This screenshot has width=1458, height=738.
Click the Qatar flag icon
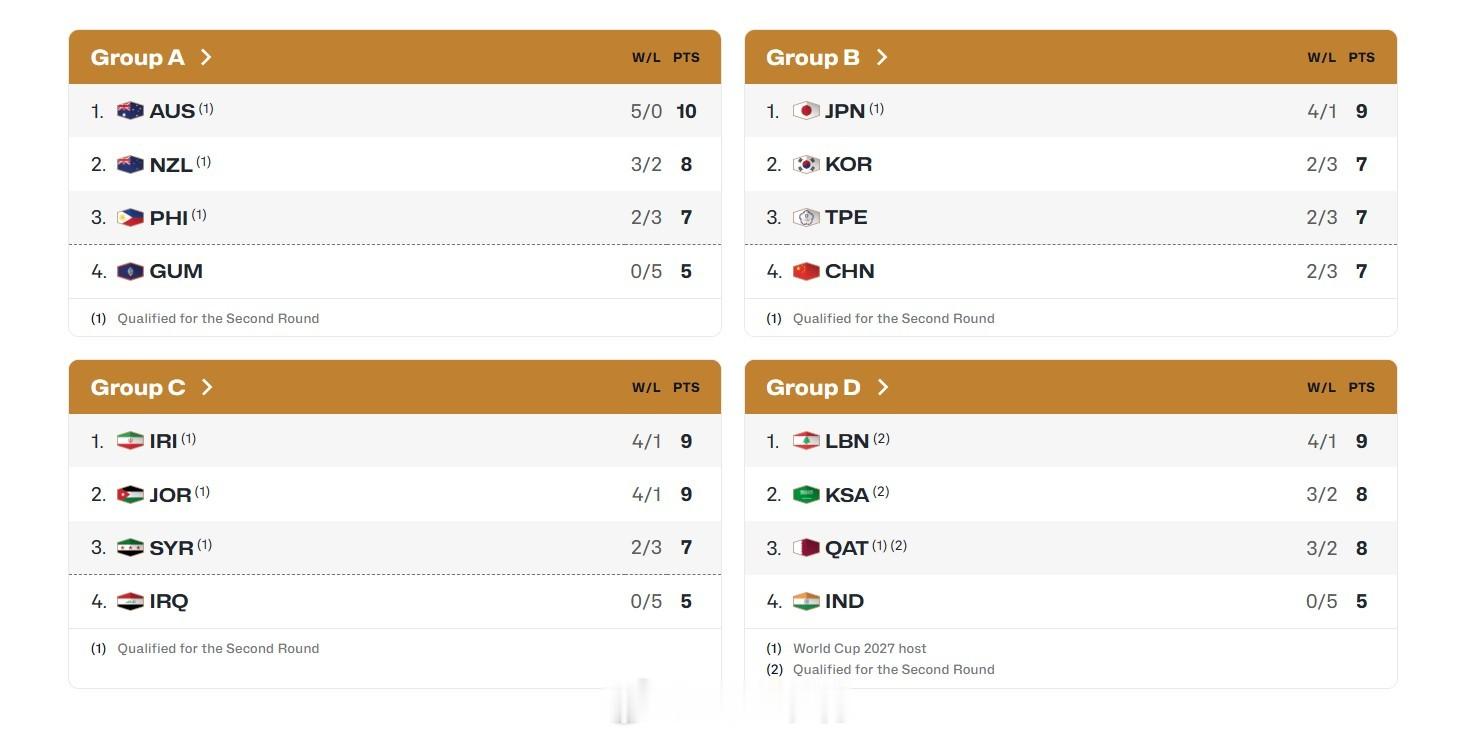click(806, 548)
